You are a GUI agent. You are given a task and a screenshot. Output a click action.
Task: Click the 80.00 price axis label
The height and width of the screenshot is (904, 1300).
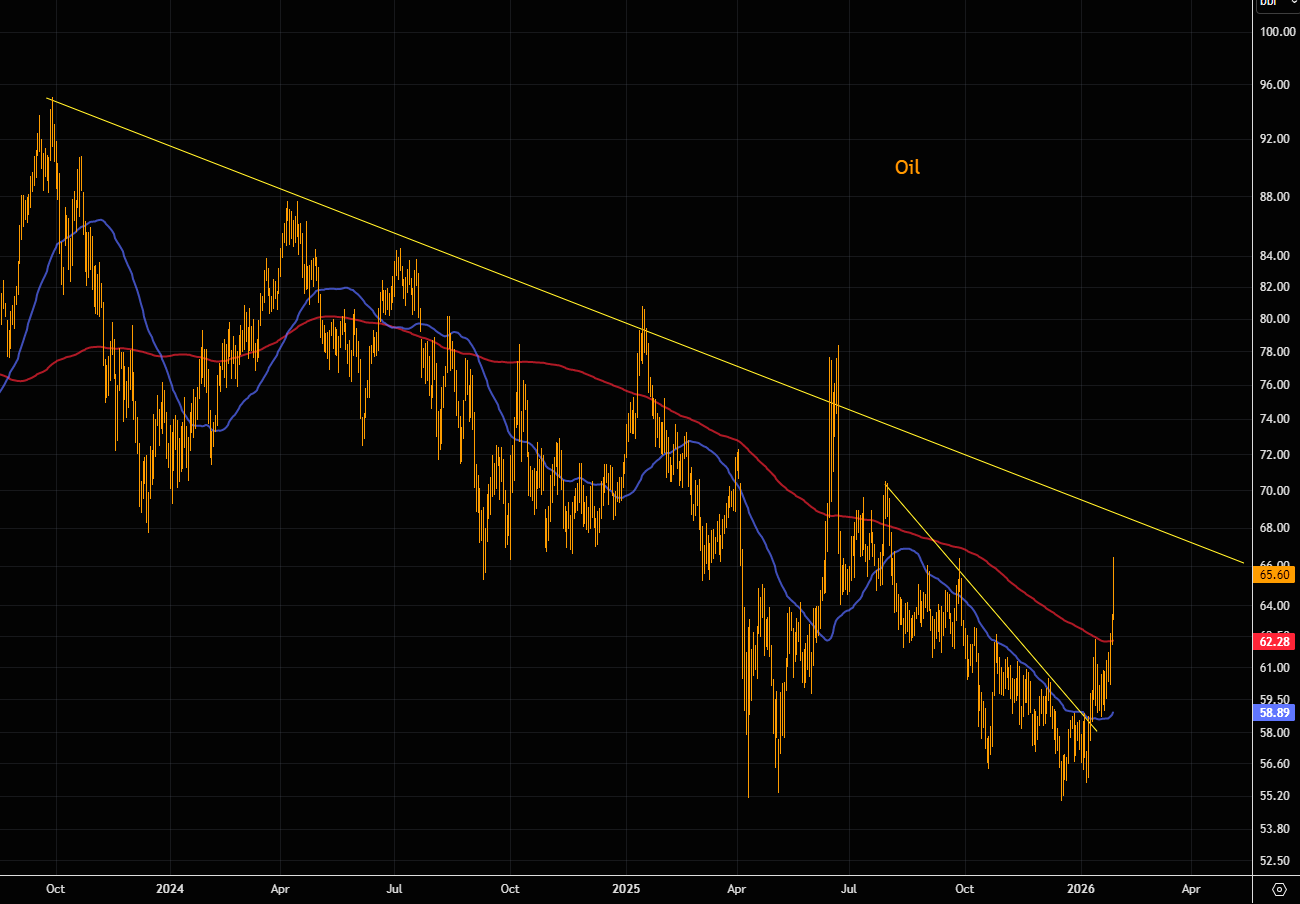tap(1273, 319)
